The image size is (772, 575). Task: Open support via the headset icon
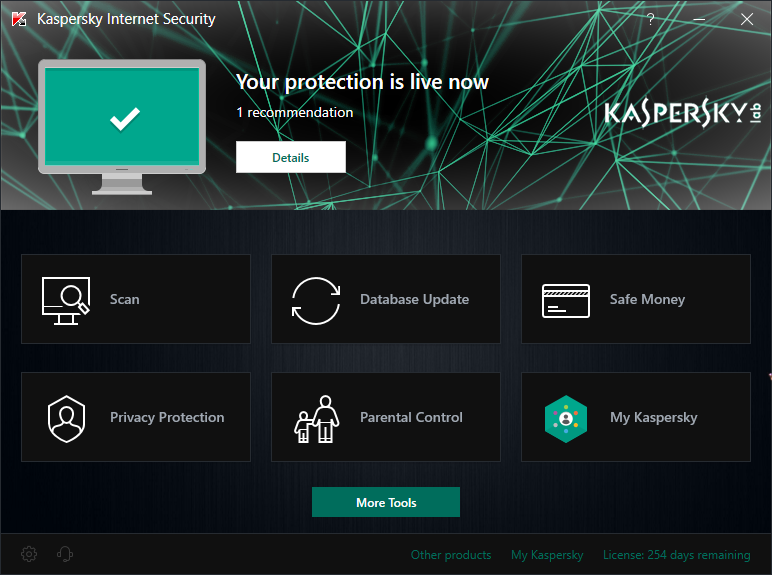[x=65, y=554]
